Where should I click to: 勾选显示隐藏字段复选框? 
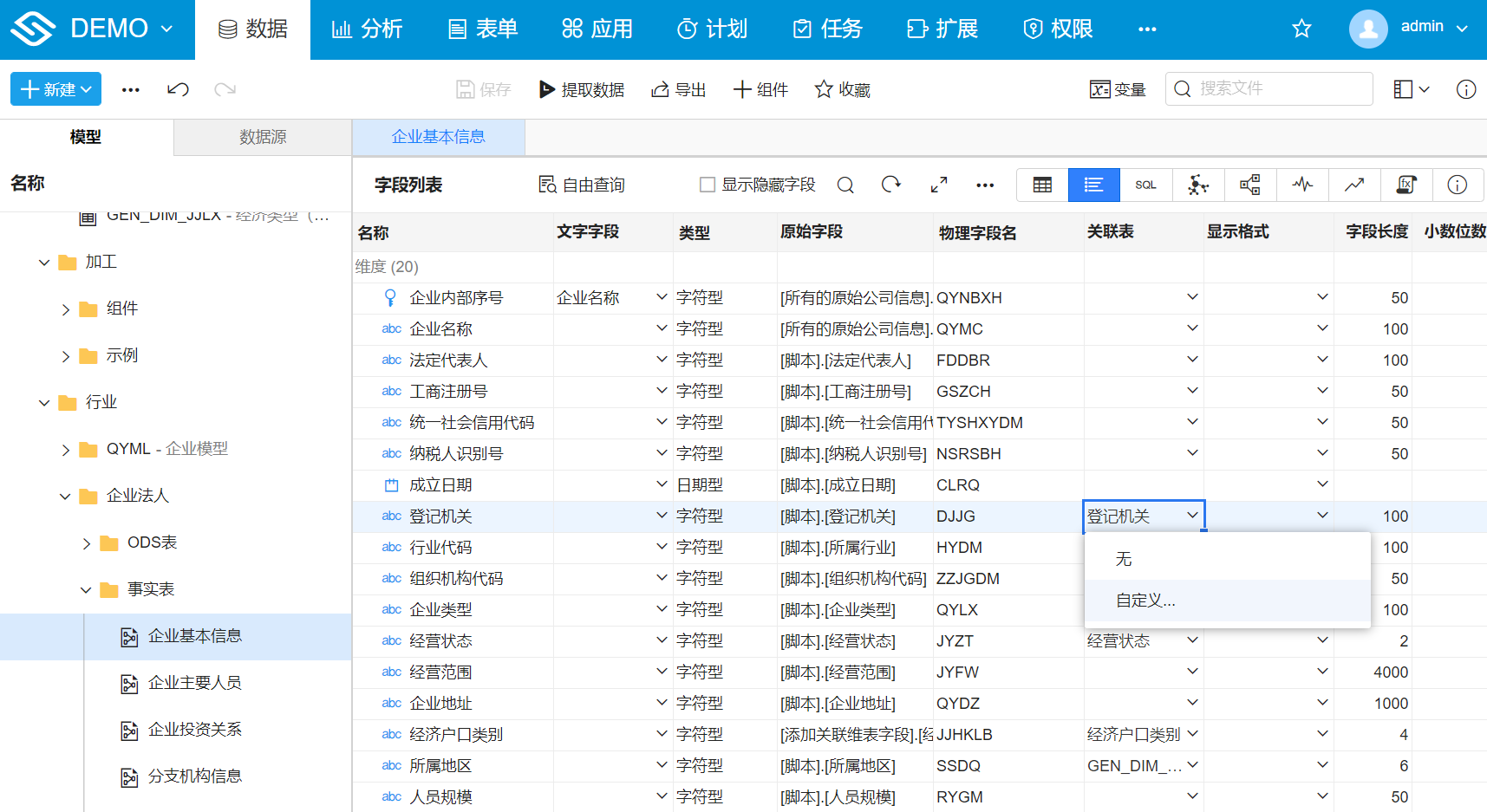pos(707,184)
